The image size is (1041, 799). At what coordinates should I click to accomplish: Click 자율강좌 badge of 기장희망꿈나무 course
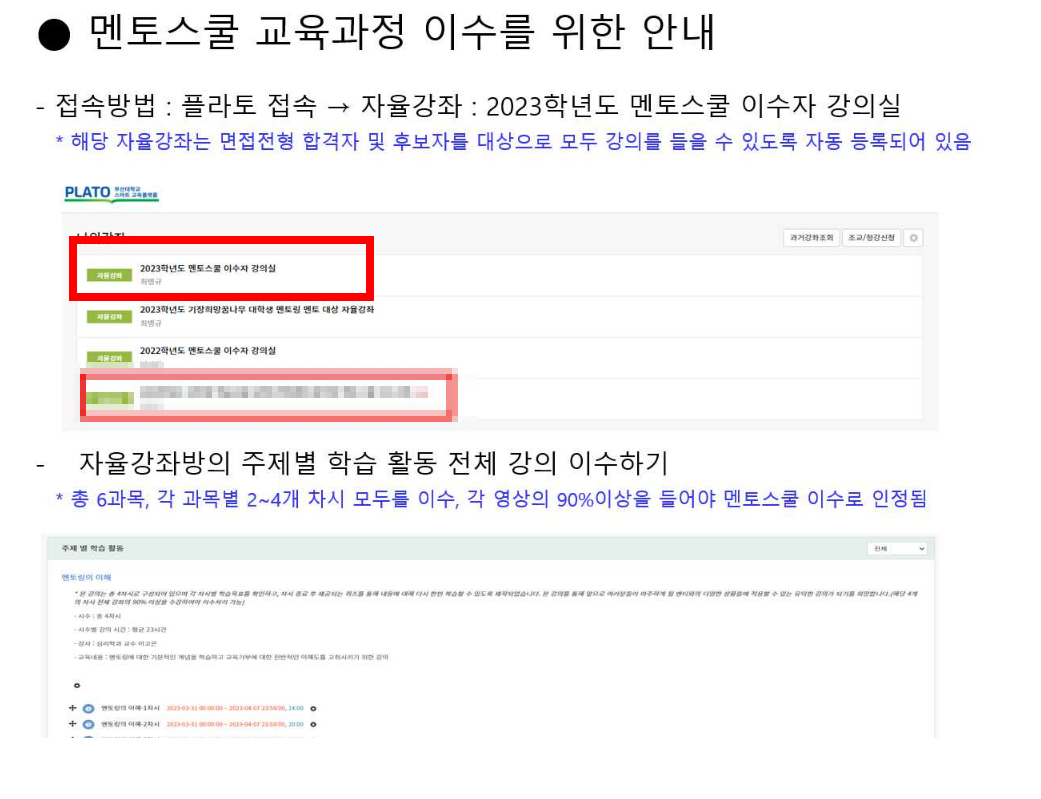[x=110, y=317]
